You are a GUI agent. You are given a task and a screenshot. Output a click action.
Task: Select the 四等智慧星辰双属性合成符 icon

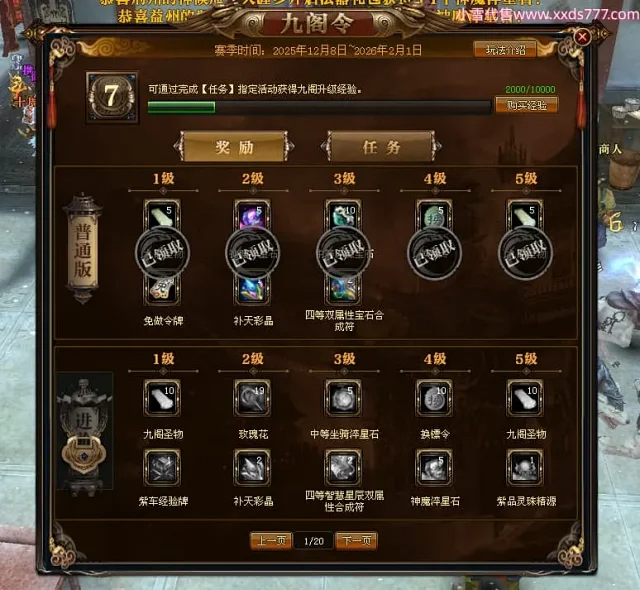(x=343, y=467)
